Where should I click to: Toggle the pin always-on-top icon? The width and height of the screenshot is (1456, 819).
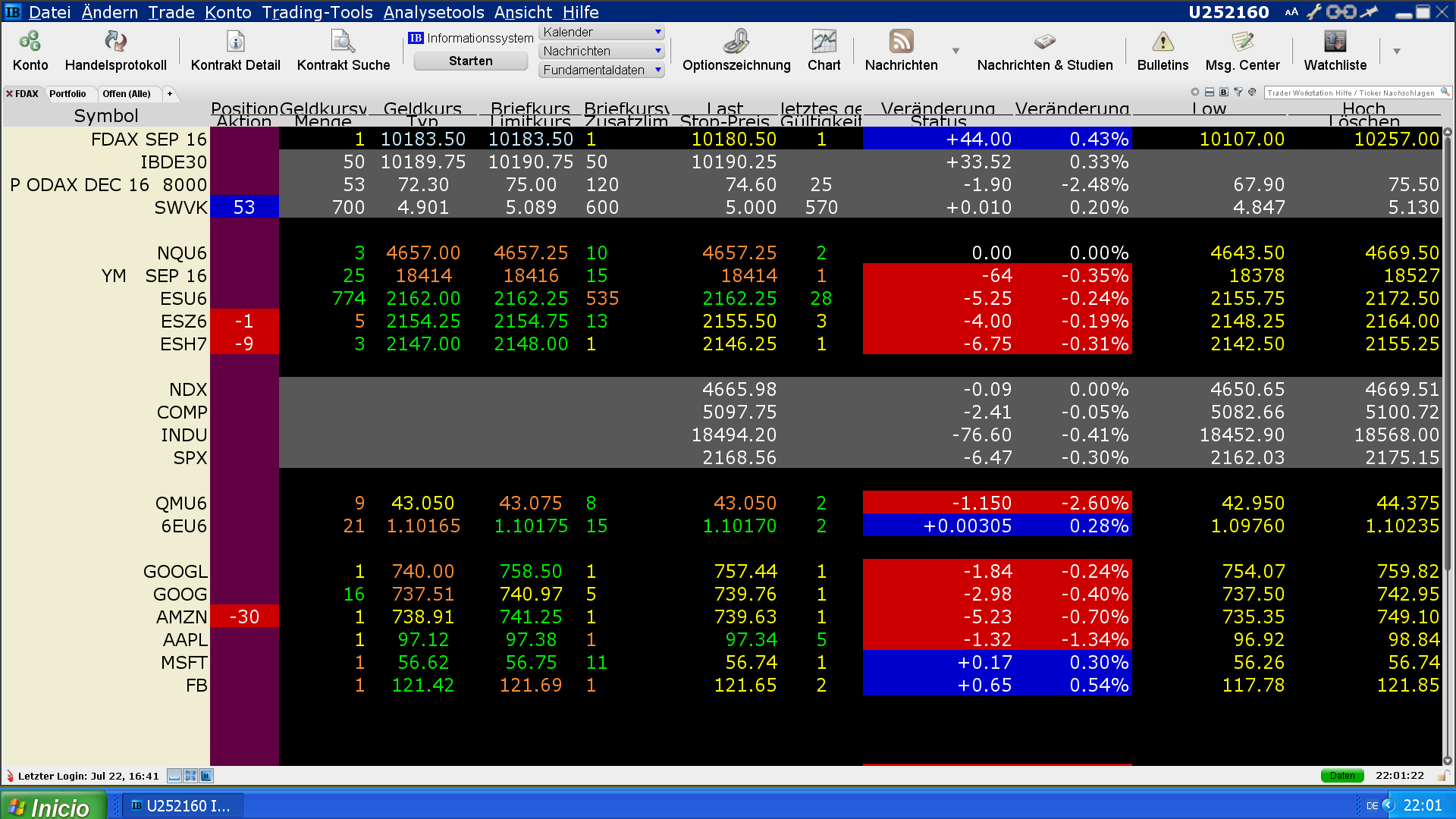click(x=1369, y=12)
